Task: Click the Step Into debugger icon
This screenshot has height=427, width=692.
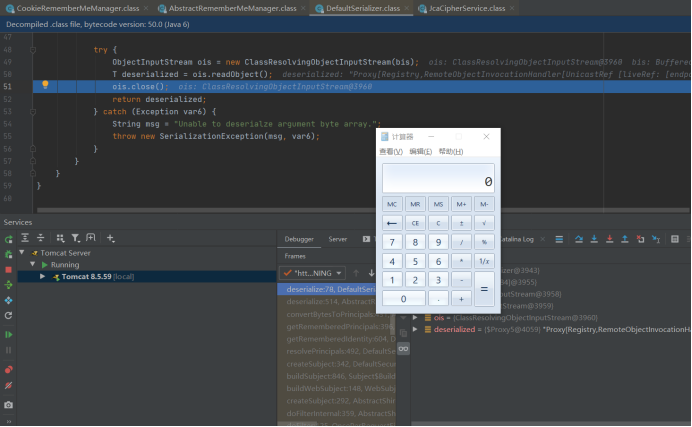Action: point(594,239)
